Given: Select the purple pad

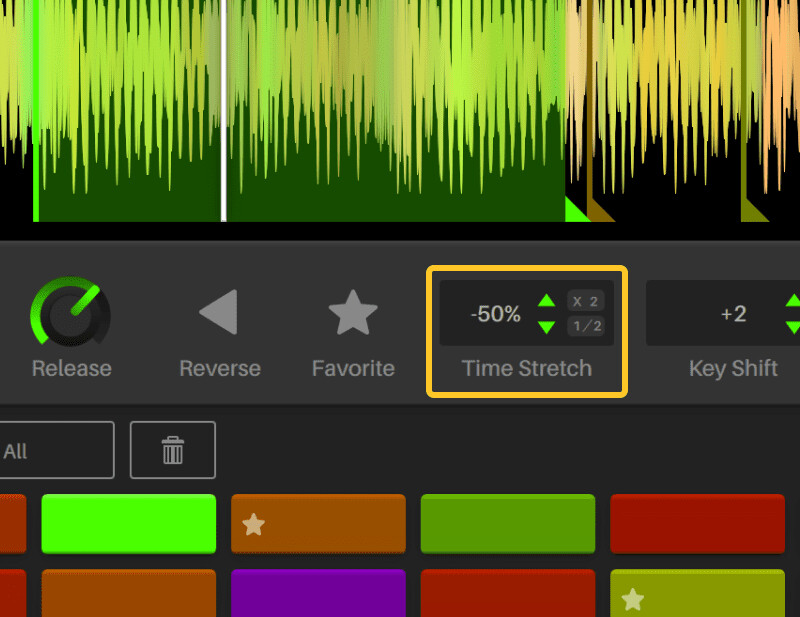Looking at the screenshot, I should (318, 593).
